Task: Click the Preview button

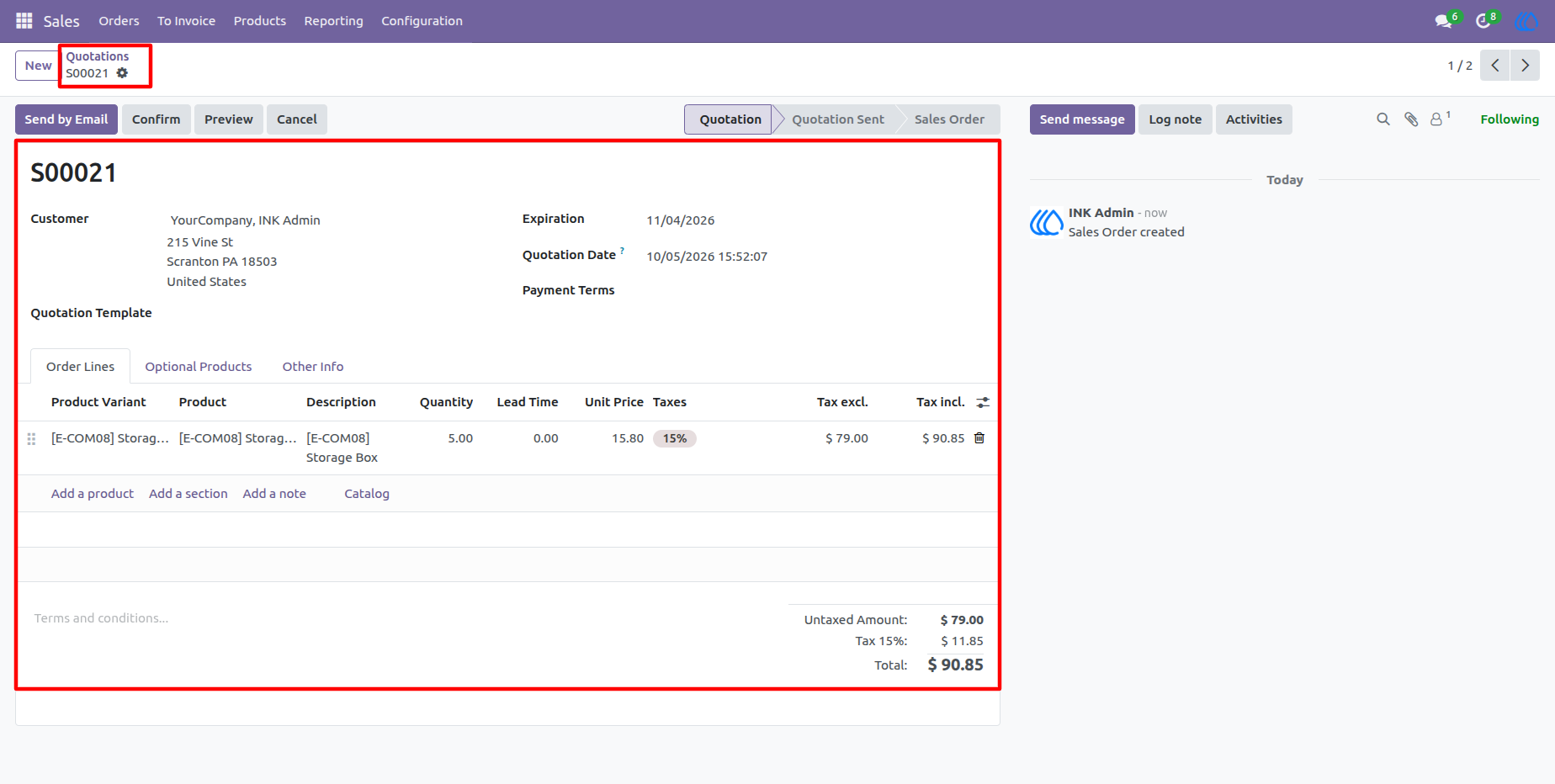Action: coord(229,119)
